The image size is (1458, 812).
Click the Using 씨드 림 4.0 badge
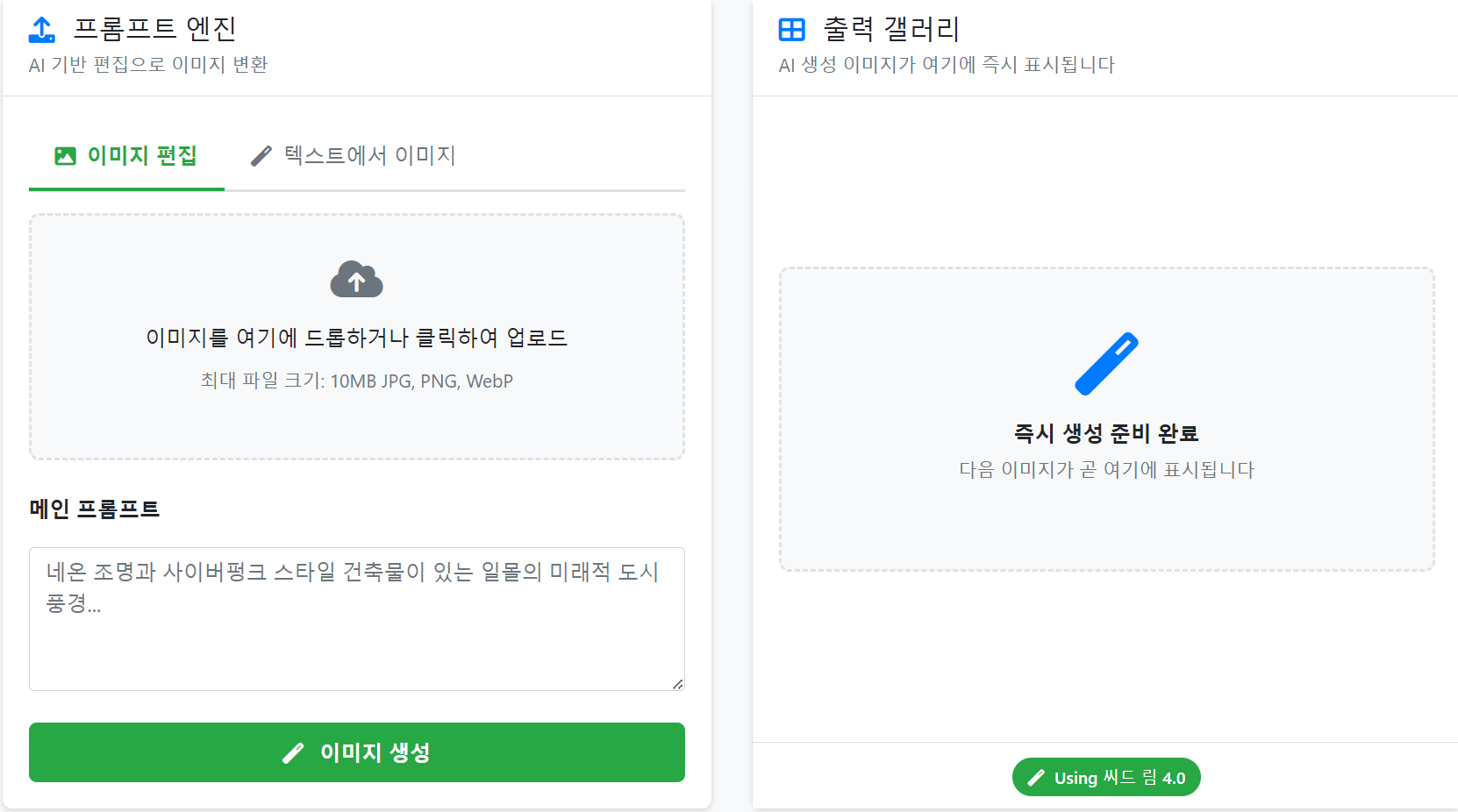click(1106, 777)
